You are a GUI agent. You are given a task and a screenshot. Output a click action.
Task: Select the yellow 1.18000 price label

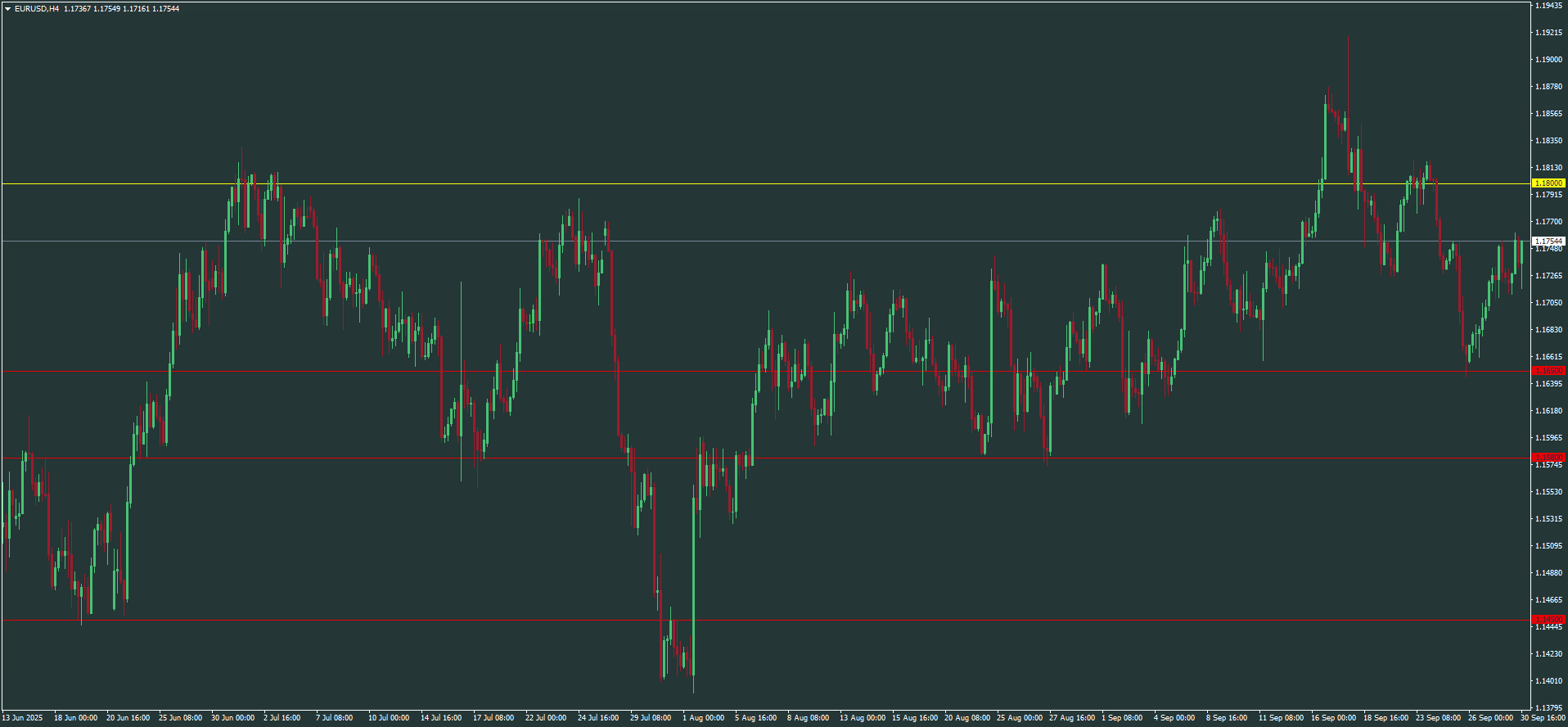(1548, 183)
